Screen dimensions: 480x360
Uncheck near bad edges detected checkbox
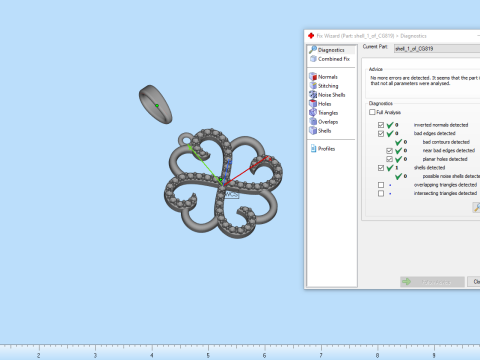[389, 151]
